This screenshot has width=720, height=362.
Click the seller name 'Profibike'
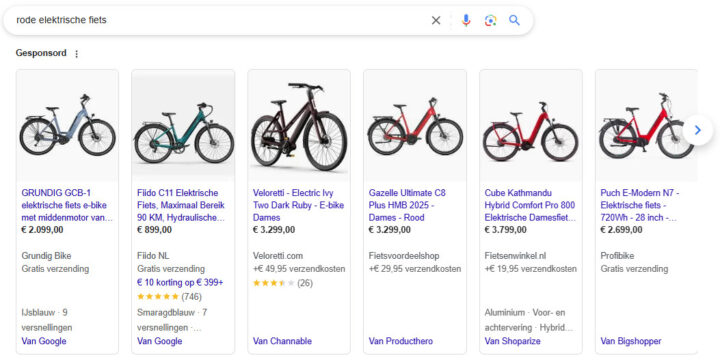(x=617, y=255)
